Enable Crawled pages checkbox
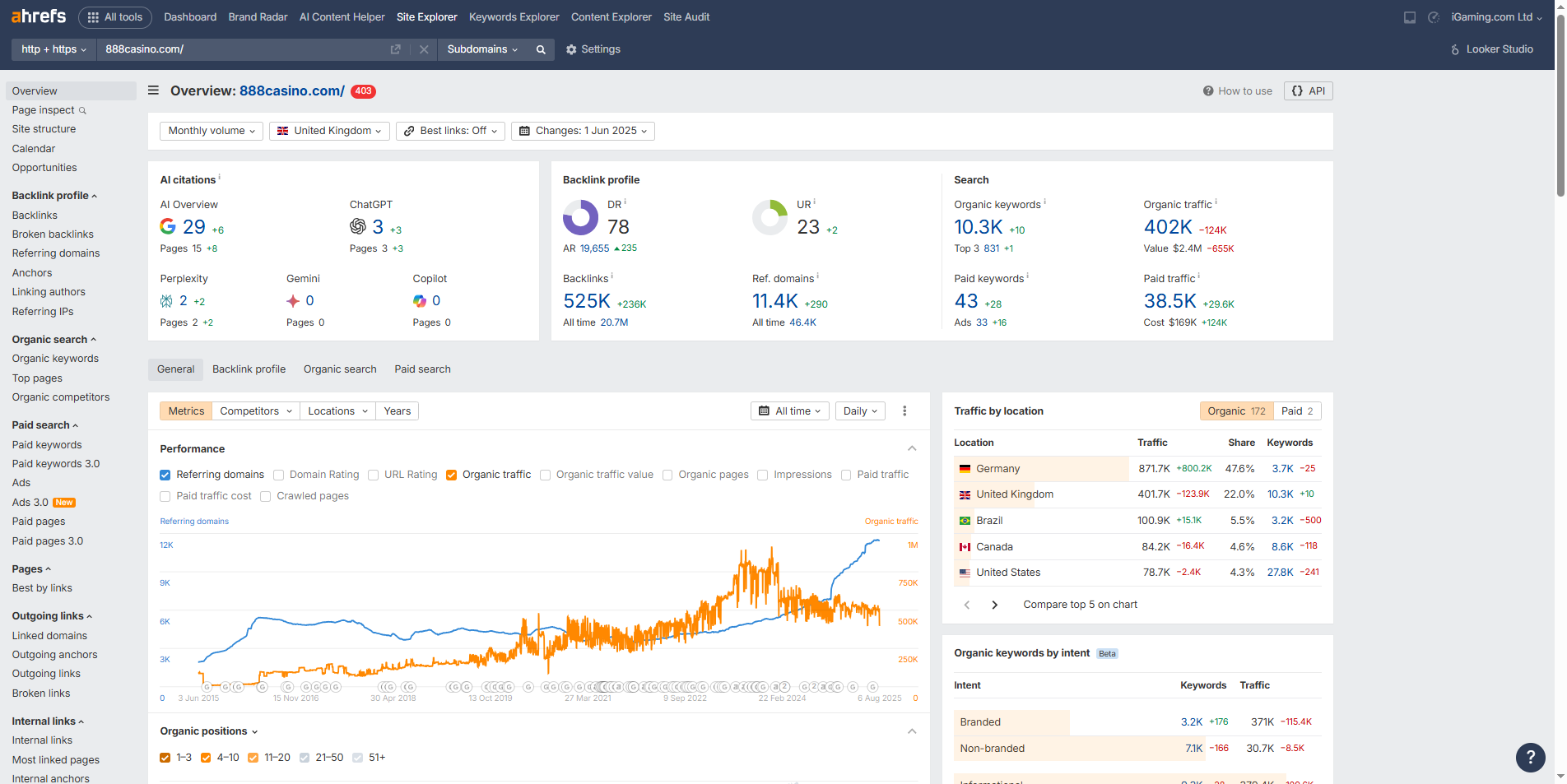 tap(266, 496)
